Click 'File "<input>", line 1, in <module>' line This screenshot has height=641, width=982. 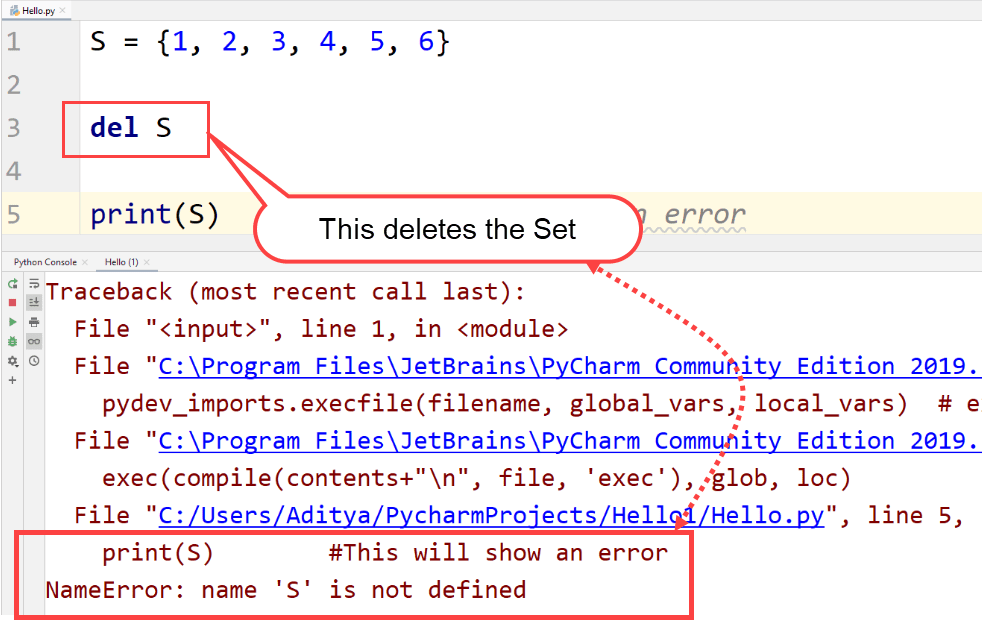(x=321, y=329)
